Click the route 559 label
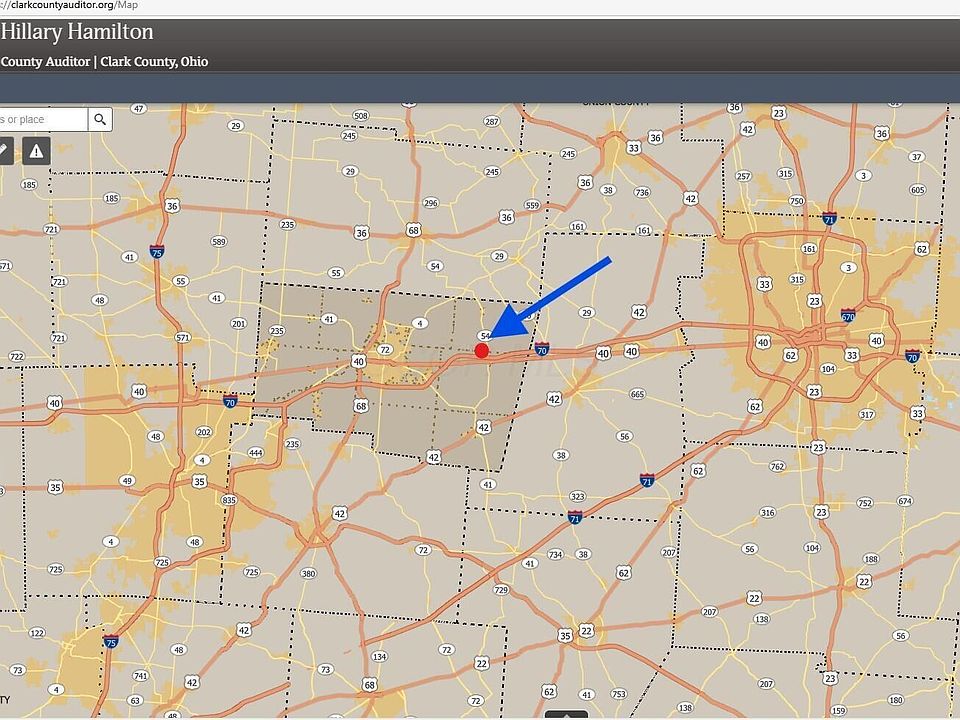This screenshot has width=960, height=720. pyautogui.click(x=533, y=205)
